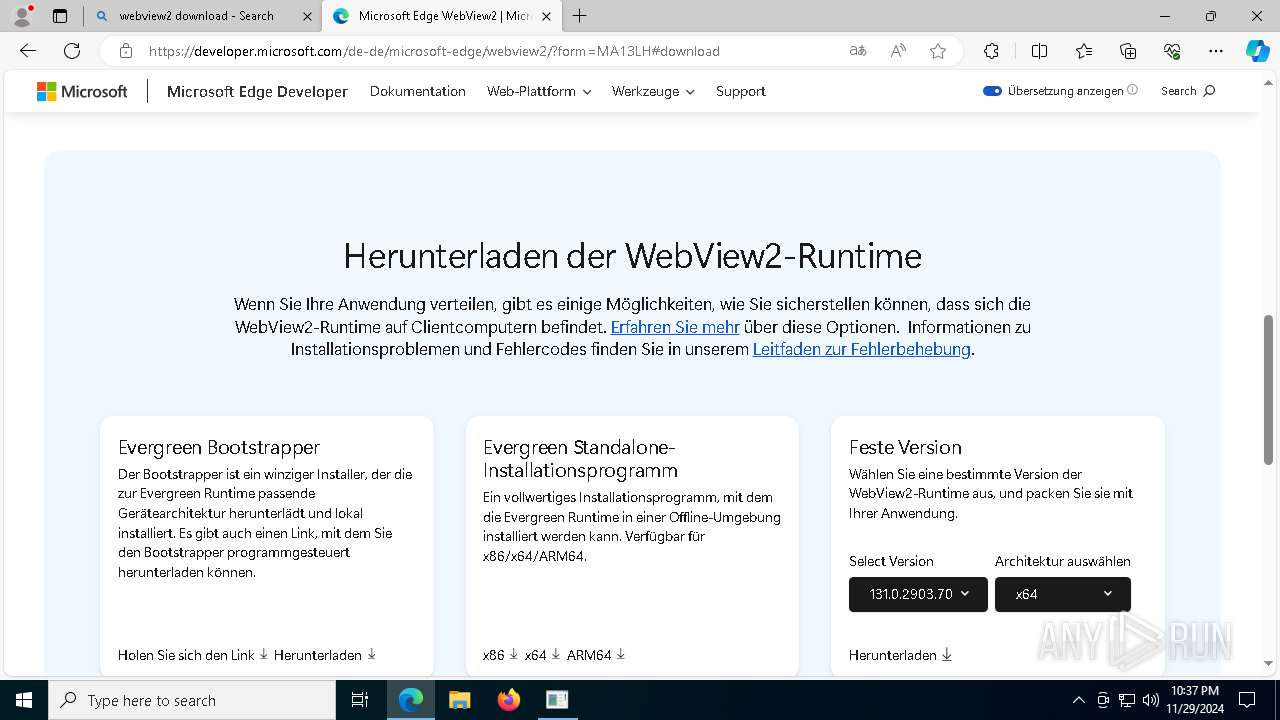Viewport: 1280px width, 720px height.
Task: Open the Architektur auswählen x64 dropdown
Action: pyautogui.click(x=1063, y=594)
